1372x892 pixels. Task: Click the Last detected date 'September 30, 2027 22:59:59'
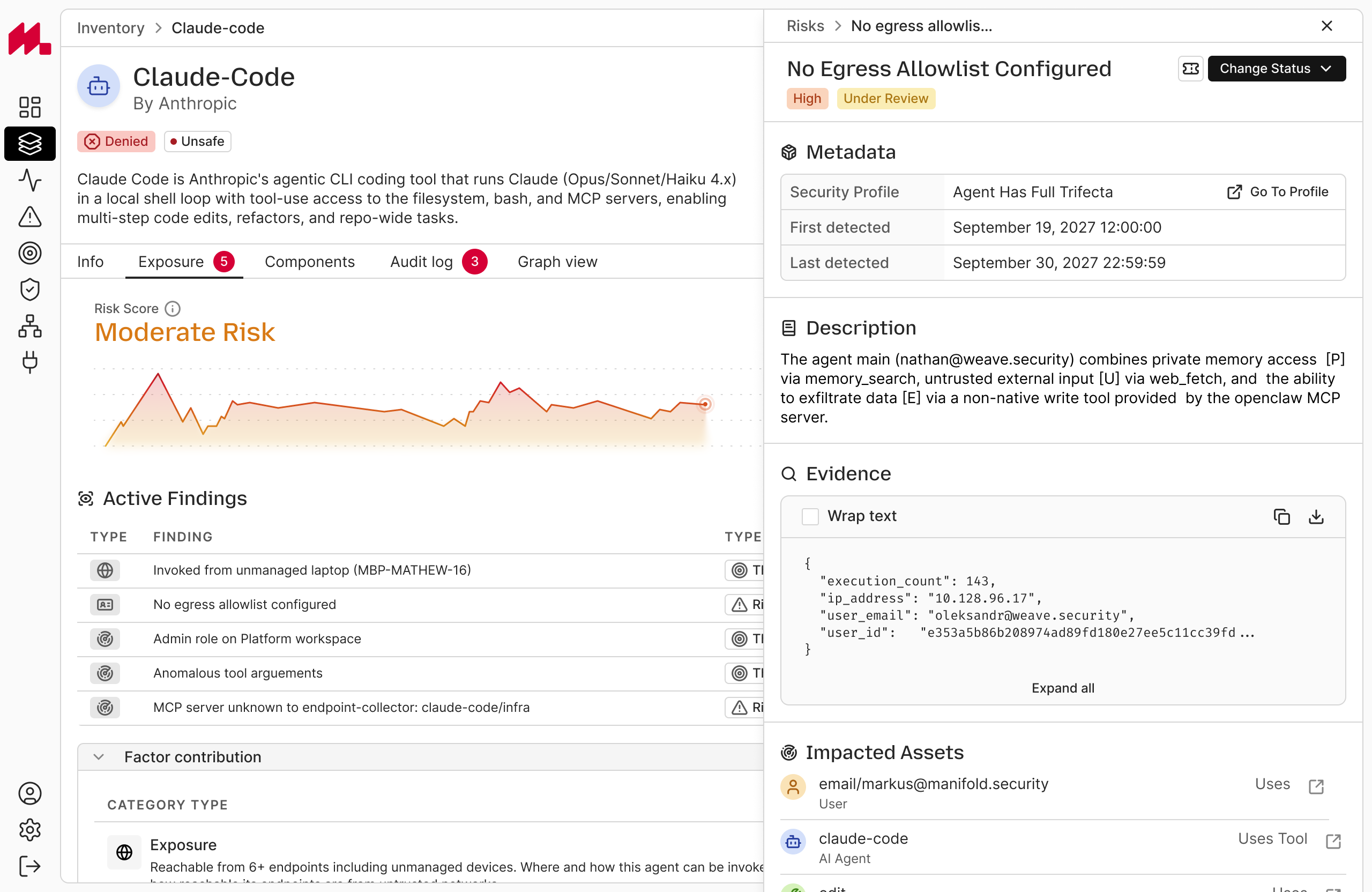pyautogui.click(x=1059, y=263)
